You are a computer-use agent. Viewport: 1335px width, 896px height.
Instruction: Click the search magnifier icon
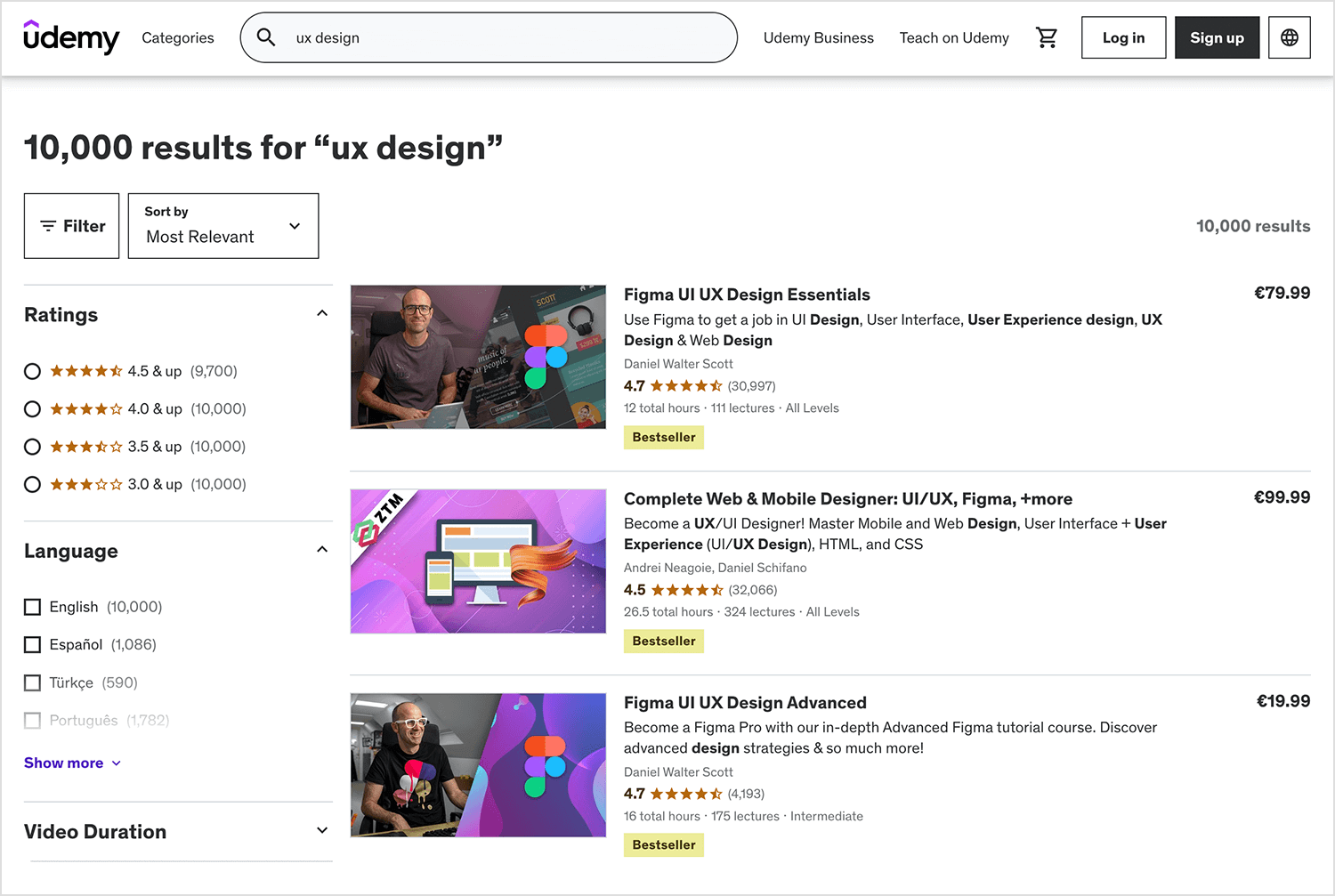[x=265, y=37]
